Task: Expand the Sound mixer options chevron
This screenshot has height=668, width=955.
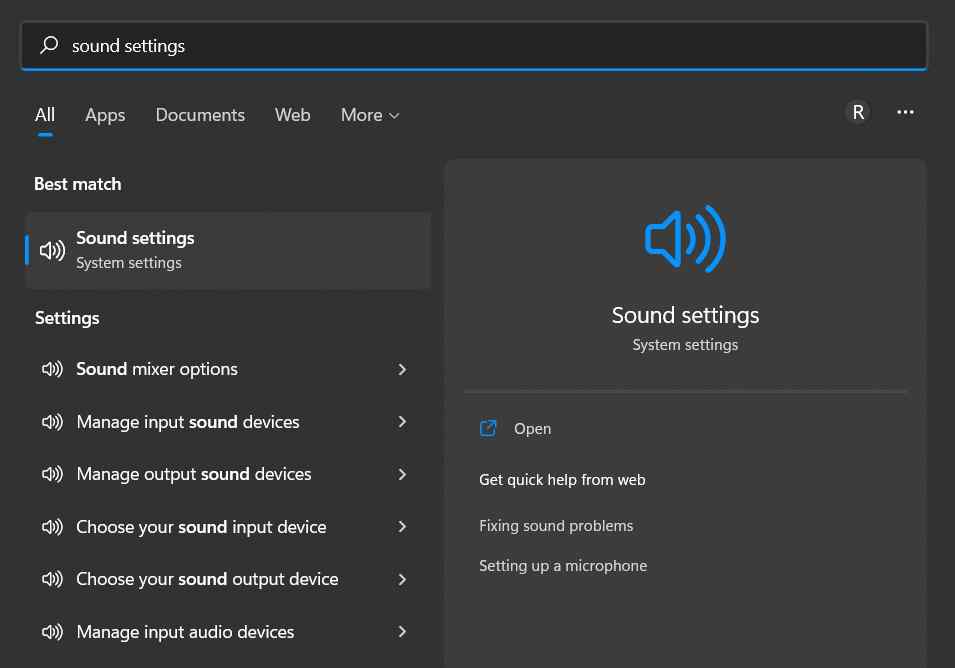Action: [x=402, y=369]
